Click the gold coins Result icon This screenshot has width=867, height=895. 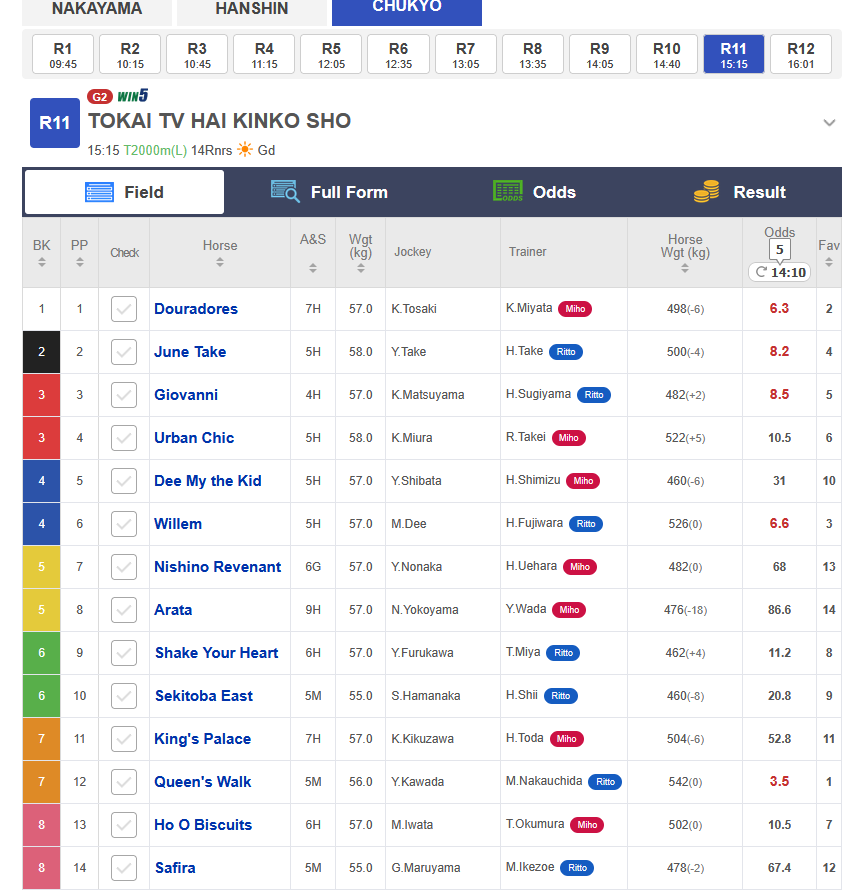(707, 191)
